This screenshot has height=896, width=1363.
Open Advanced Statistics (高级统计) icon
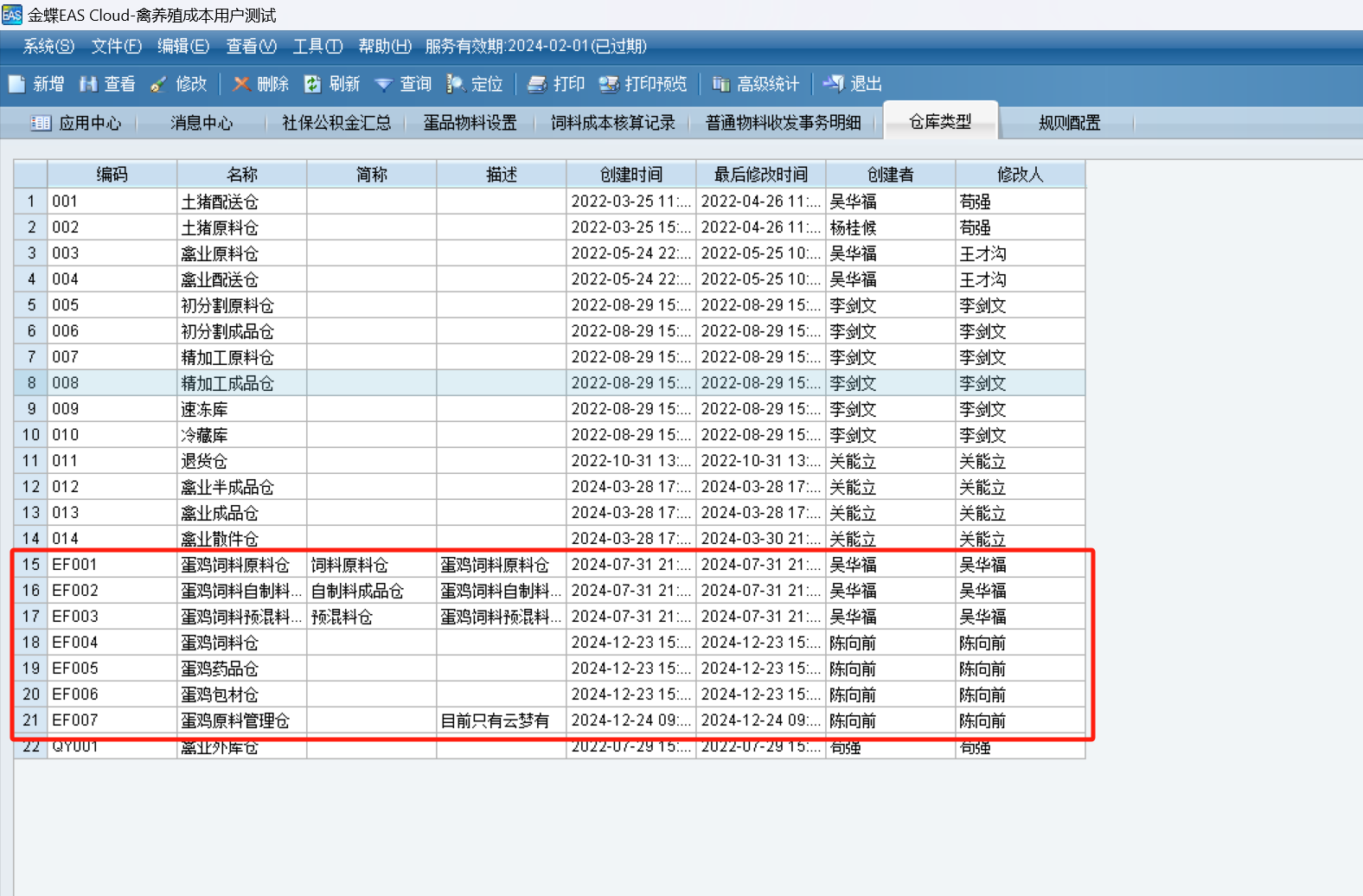[x=721, y=84]
